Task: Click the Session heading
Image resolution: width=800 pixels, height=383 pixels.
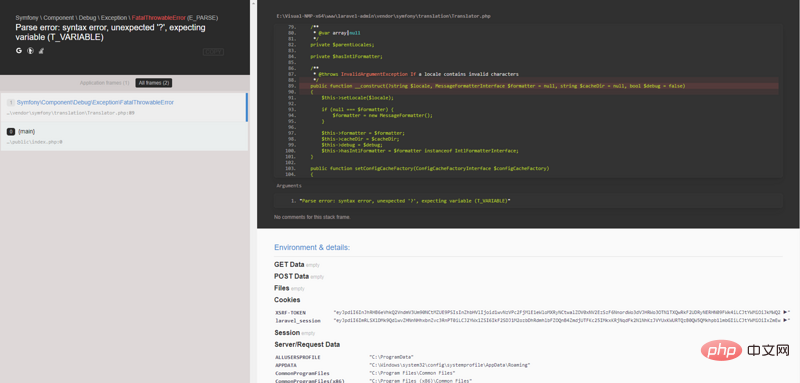Action: (x=287, y=333)
